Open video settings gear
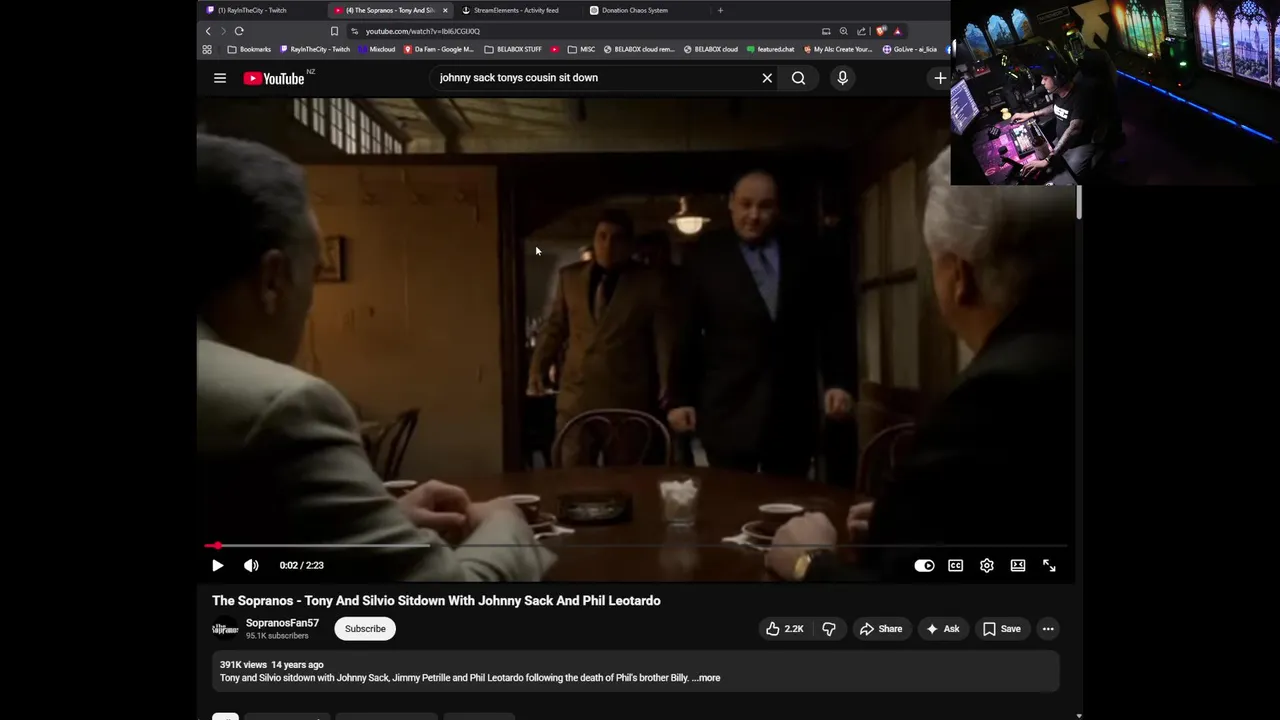 coord(987,565)
